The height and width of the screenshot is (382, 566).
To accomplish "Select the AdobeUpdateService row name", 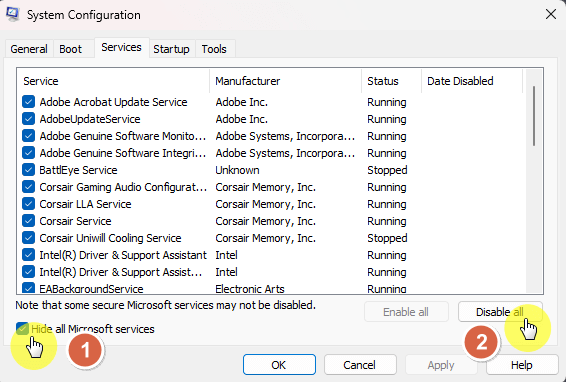I will [90, 119].
